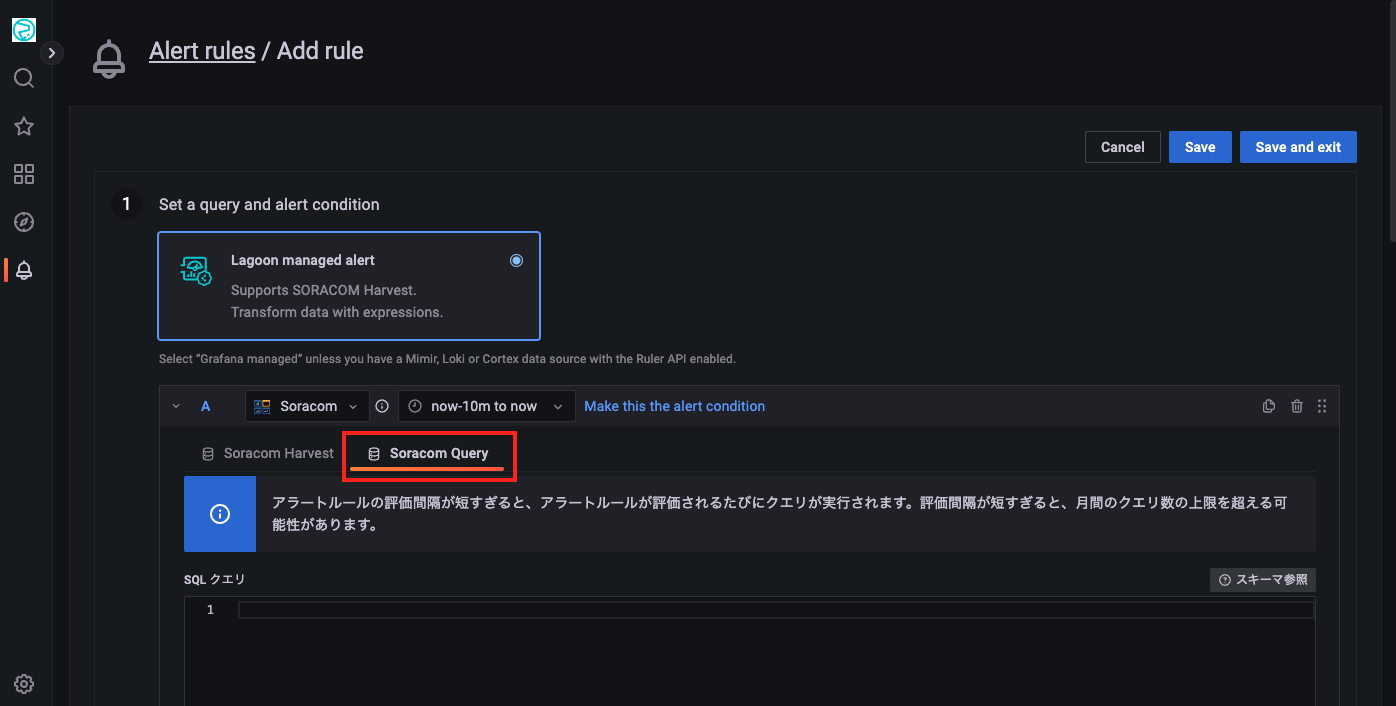Click the Save button
This screenshot has width=1396, height=706.
tap(1200, 147)
